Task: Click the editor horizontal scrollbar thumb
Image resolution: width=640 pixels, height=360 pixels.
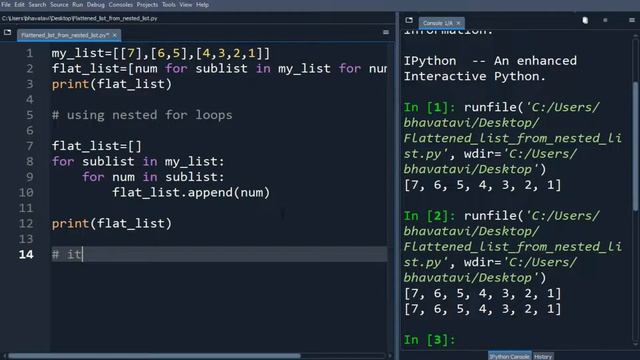Action: [x=154, y=356]
